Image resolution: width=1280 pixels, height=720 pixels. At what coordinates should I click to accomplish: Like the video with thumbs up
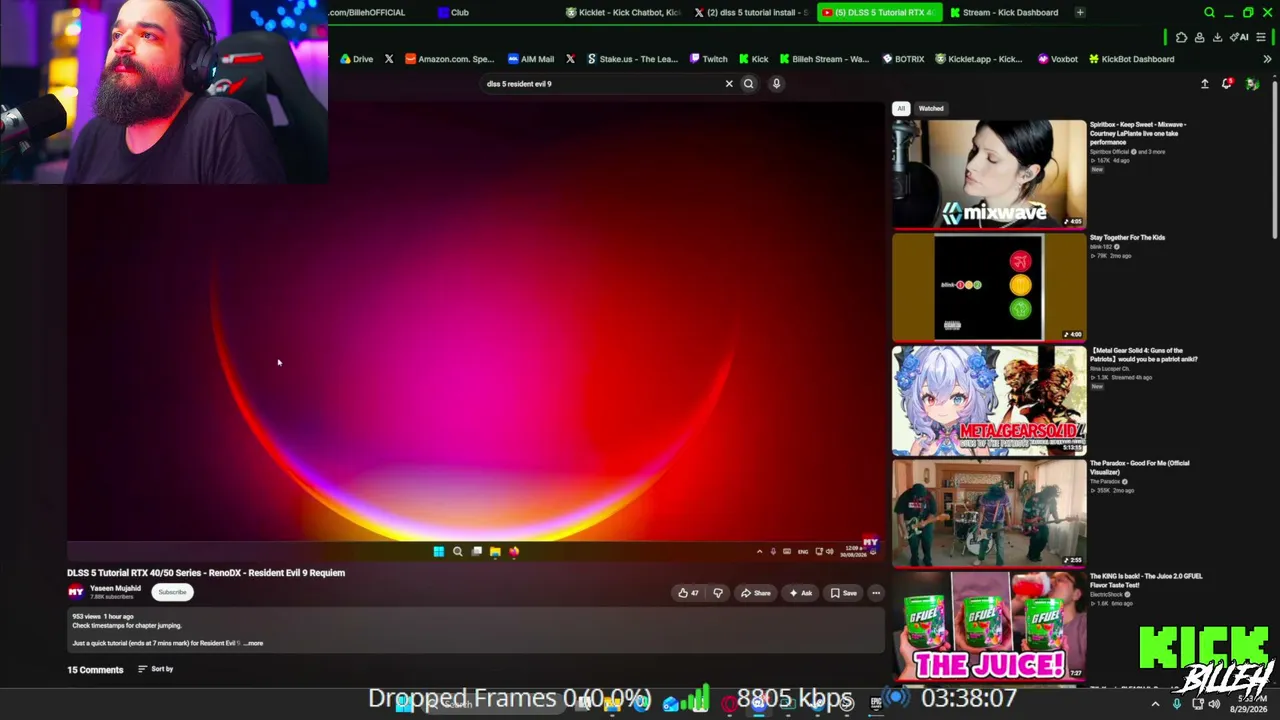[x=688, y=593]
